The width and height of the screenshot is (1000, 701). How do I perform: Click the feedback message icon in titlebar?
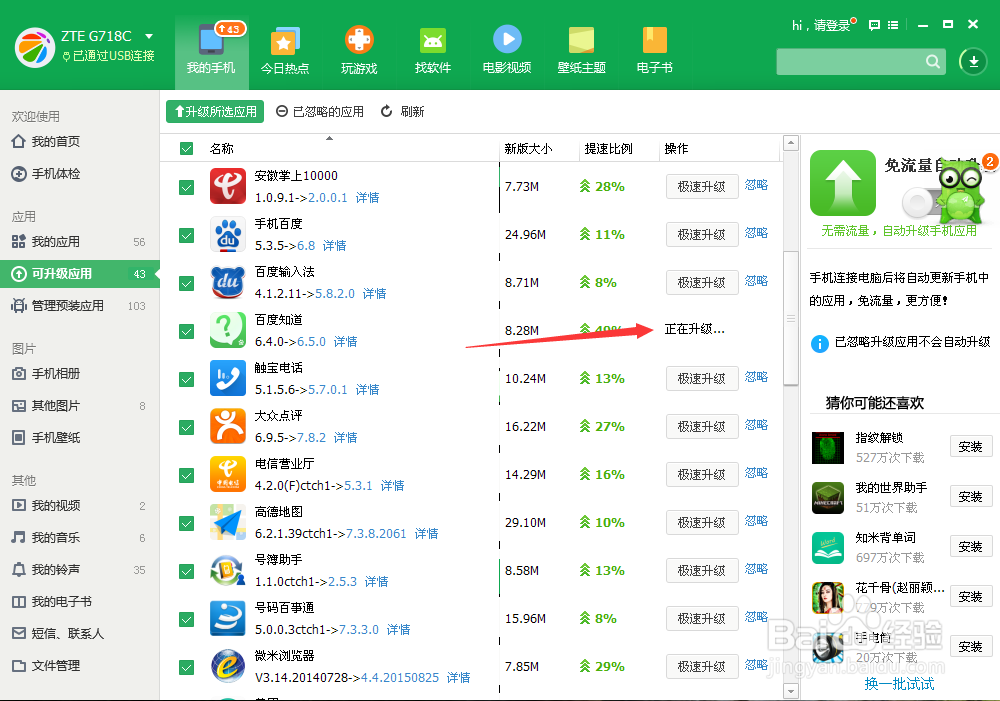[875, 24]
